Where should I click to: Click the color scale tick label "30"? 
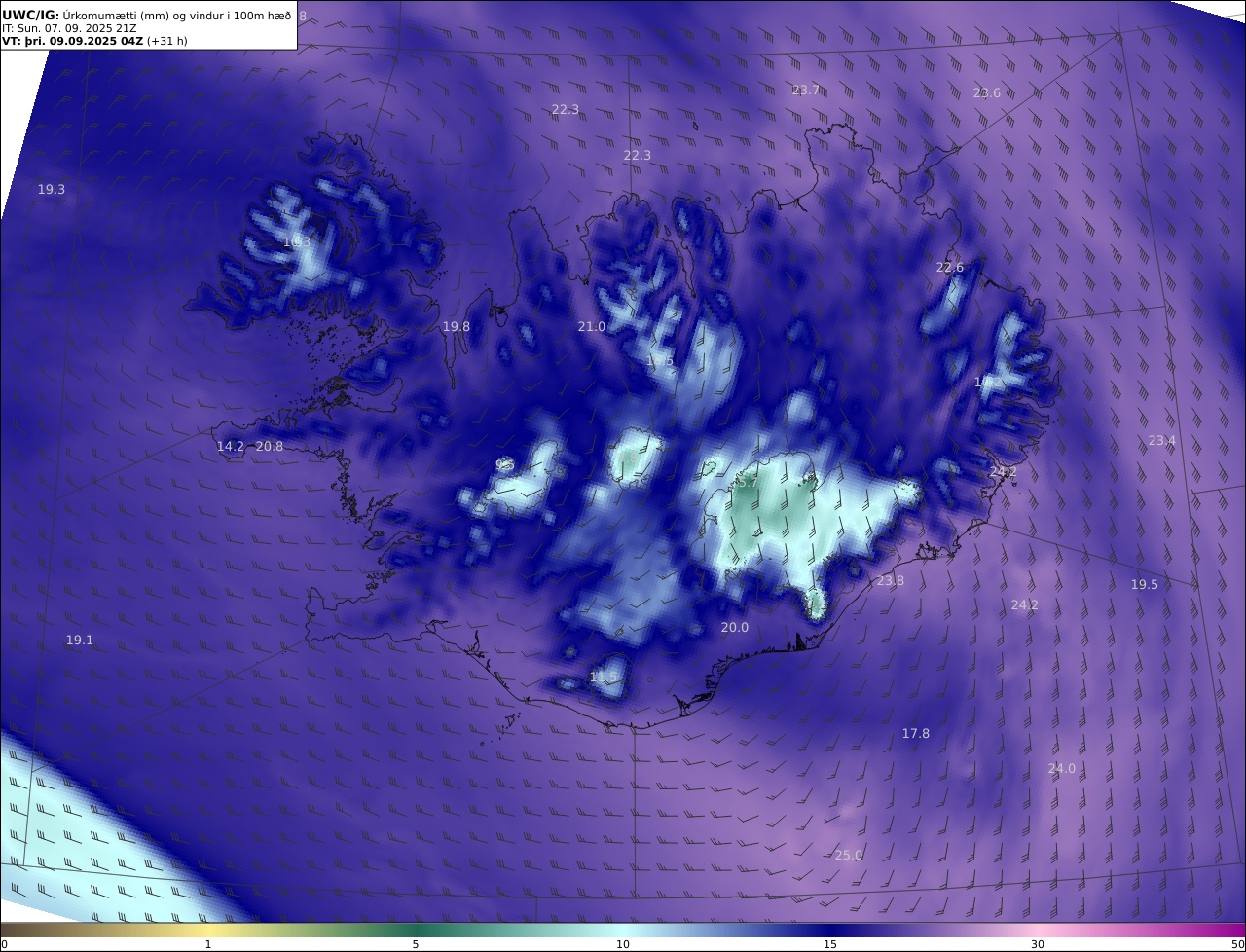pos(1038,944)
